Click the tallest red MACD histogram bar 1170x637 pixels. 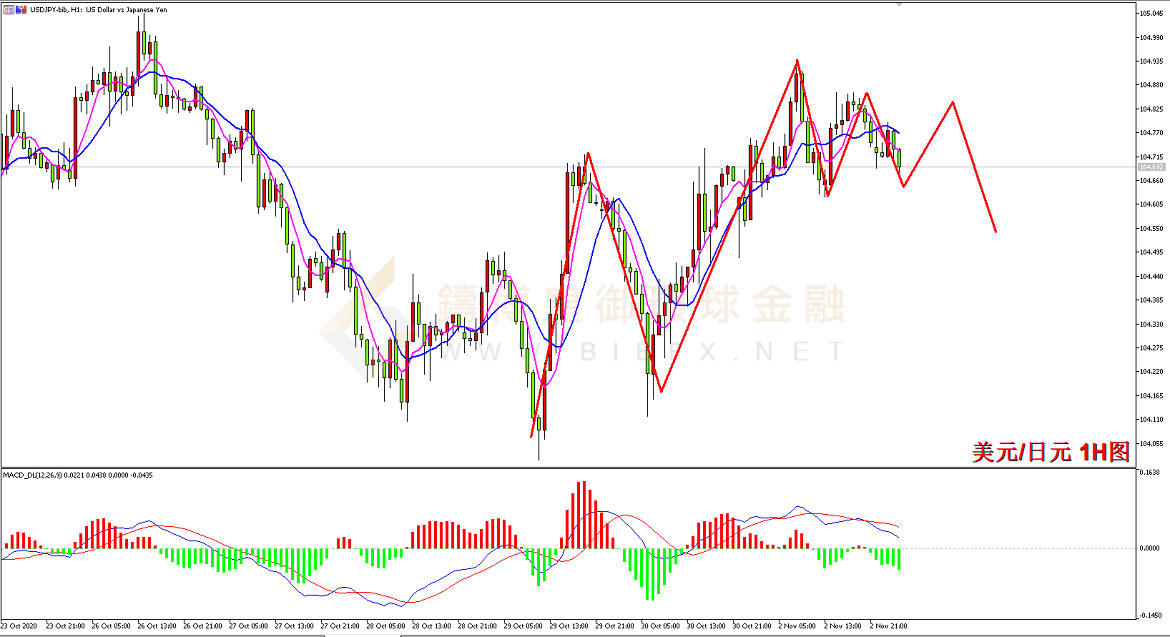point(582,515)
